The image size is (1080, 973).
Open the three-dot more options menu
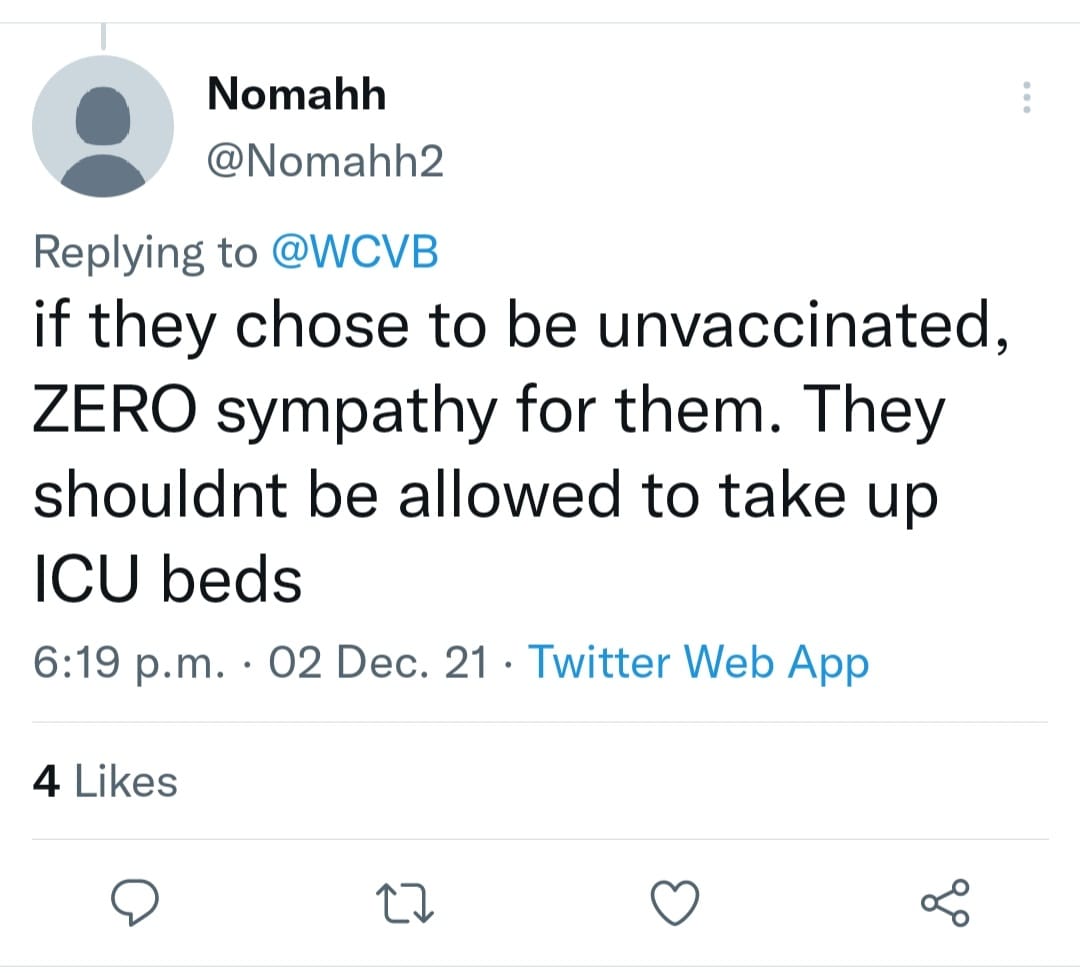(x=1025, y=97)
